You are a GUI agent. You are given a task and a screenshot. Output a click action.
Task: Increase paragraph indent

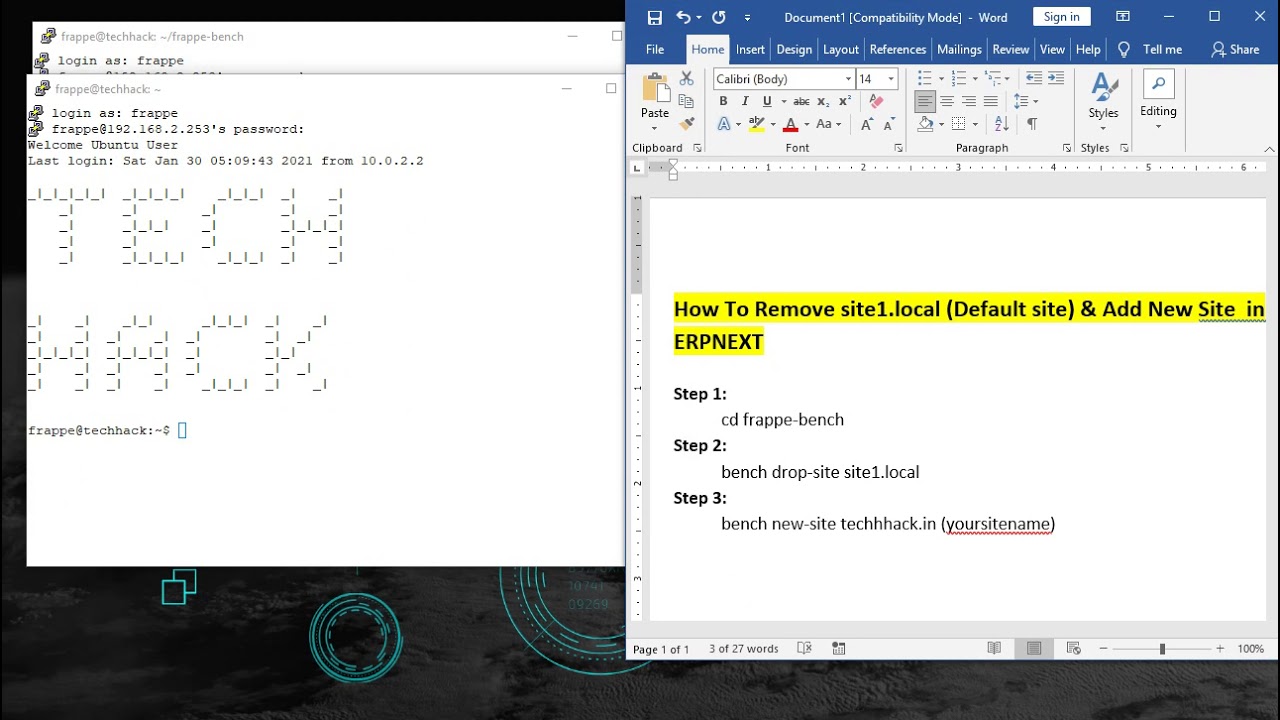tap(1055, 78)
